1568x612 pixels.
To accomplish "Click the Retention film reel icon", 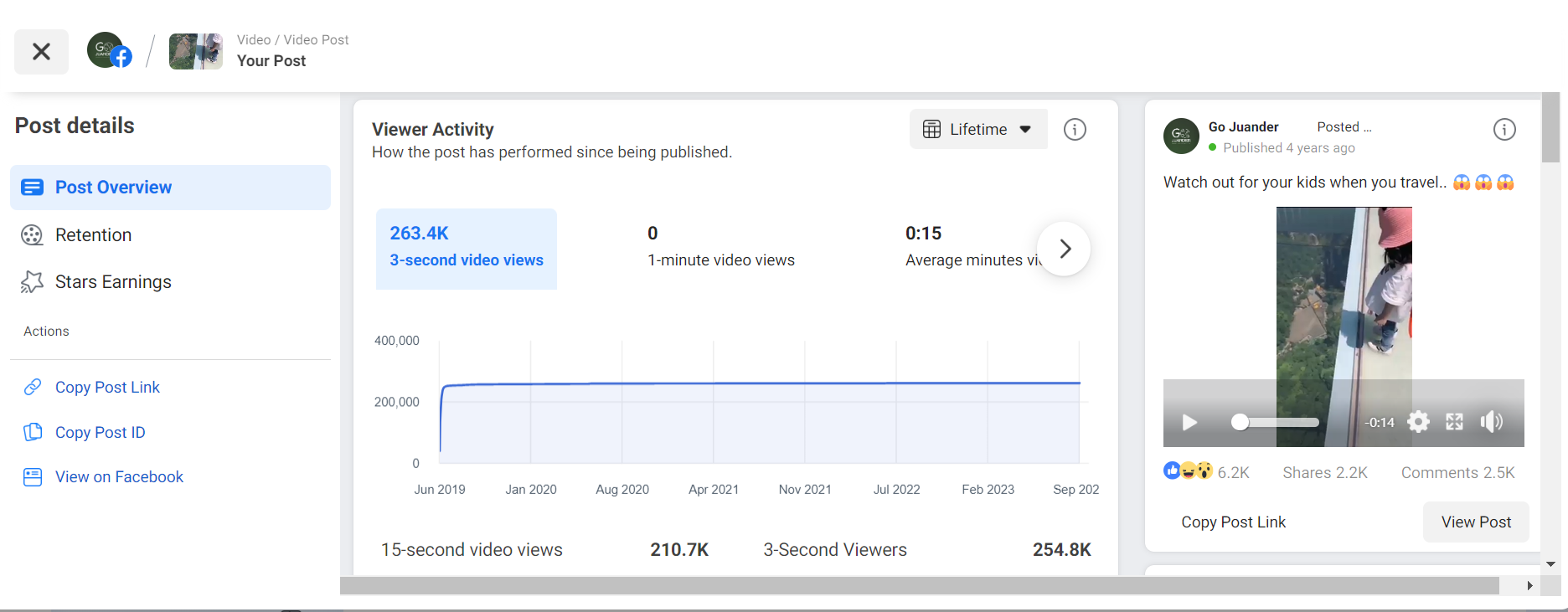I will (x=32, y=235).
